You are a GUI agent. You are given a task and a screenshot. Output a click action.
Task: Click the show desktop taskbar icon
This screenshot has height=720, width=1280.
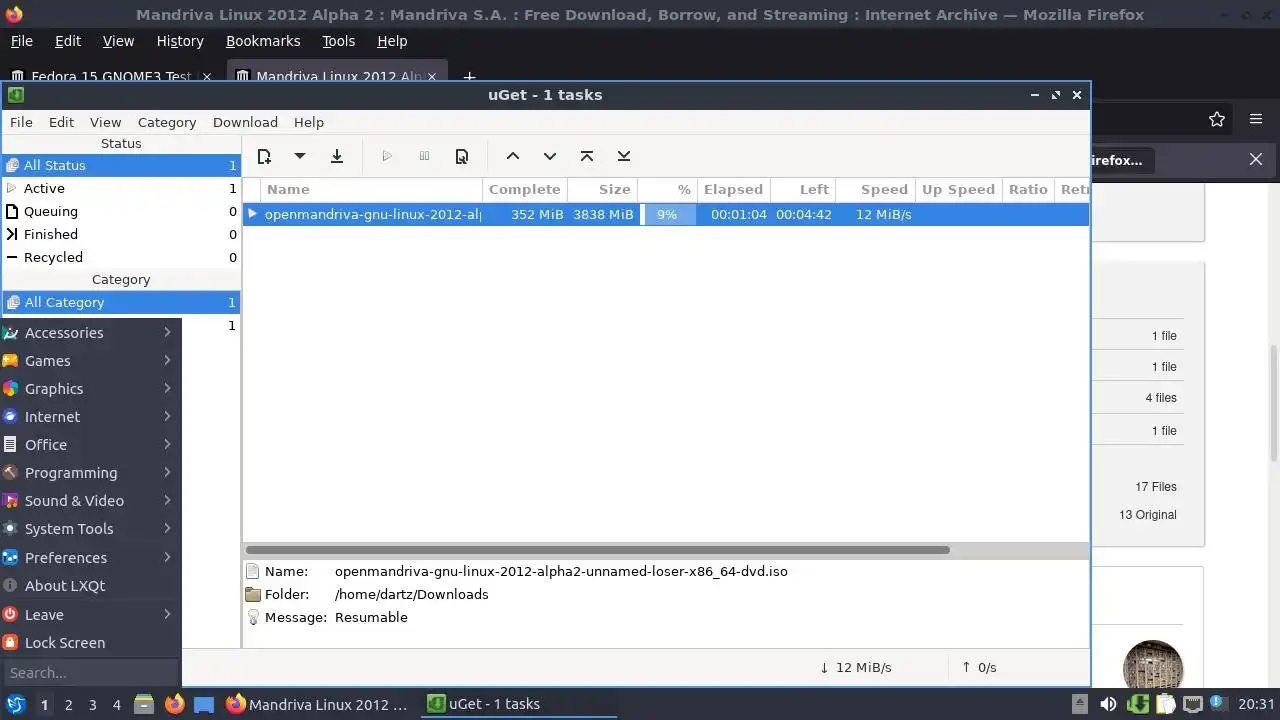(204, 704)
